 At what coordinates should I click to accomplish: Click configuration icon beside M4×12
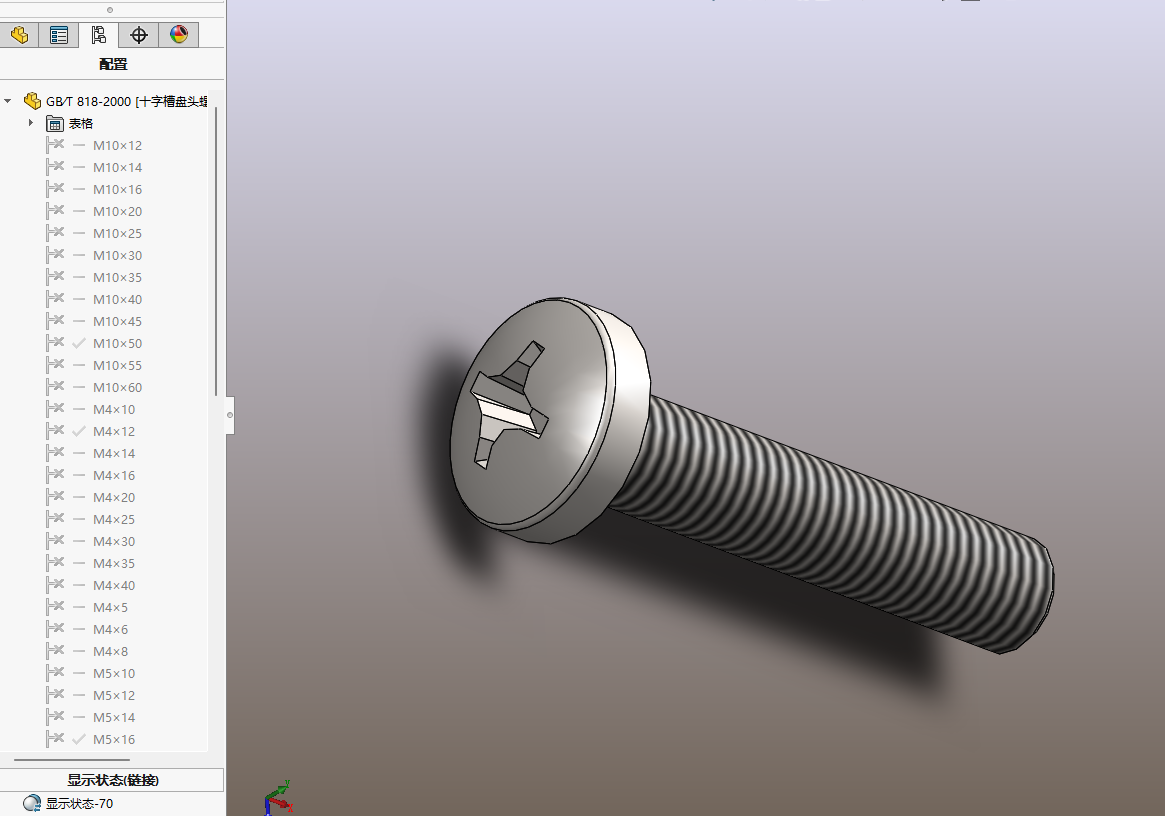[55, 430]
